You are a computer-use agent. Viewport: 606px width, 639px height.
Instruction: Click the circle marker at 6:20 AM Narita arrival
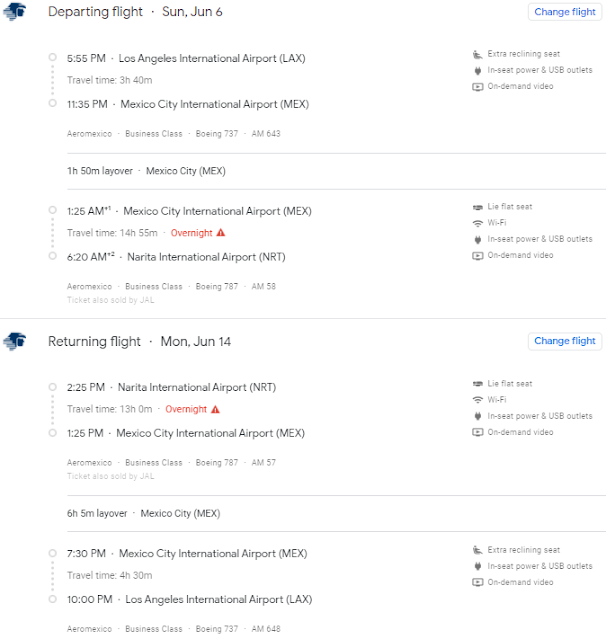click(53, 256)
